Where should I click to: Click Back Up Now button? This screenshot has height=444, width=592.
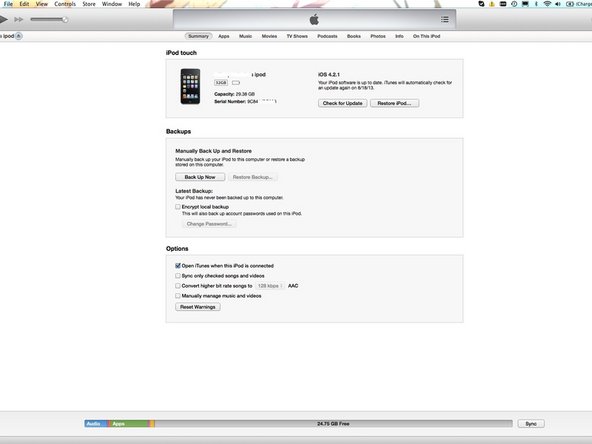(200, 177)
